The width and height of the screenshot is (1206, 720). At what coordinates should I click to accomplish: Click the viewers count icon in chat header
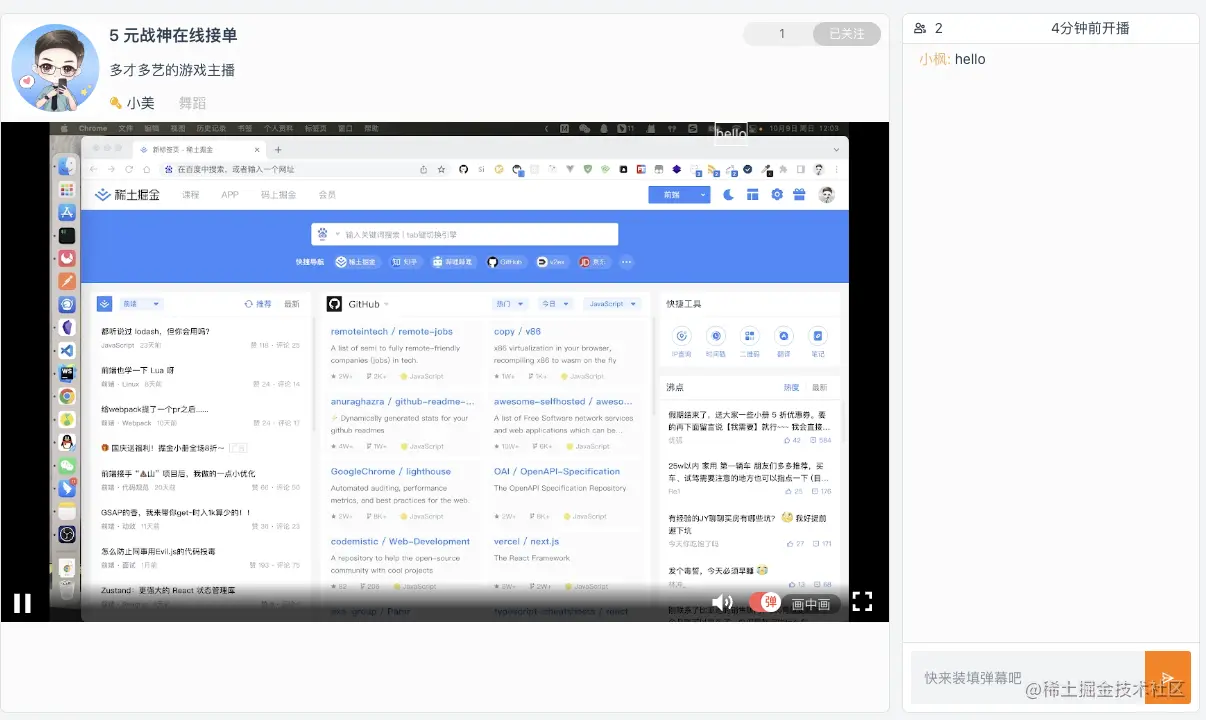(x=920, y=29)
